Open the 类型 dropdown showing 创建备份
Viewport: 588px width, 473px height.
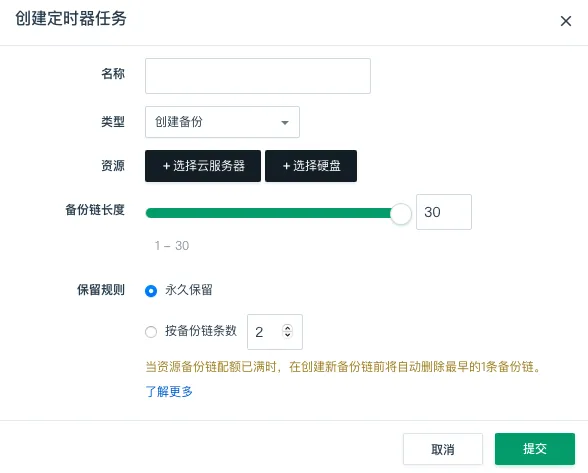pos(222,122)
